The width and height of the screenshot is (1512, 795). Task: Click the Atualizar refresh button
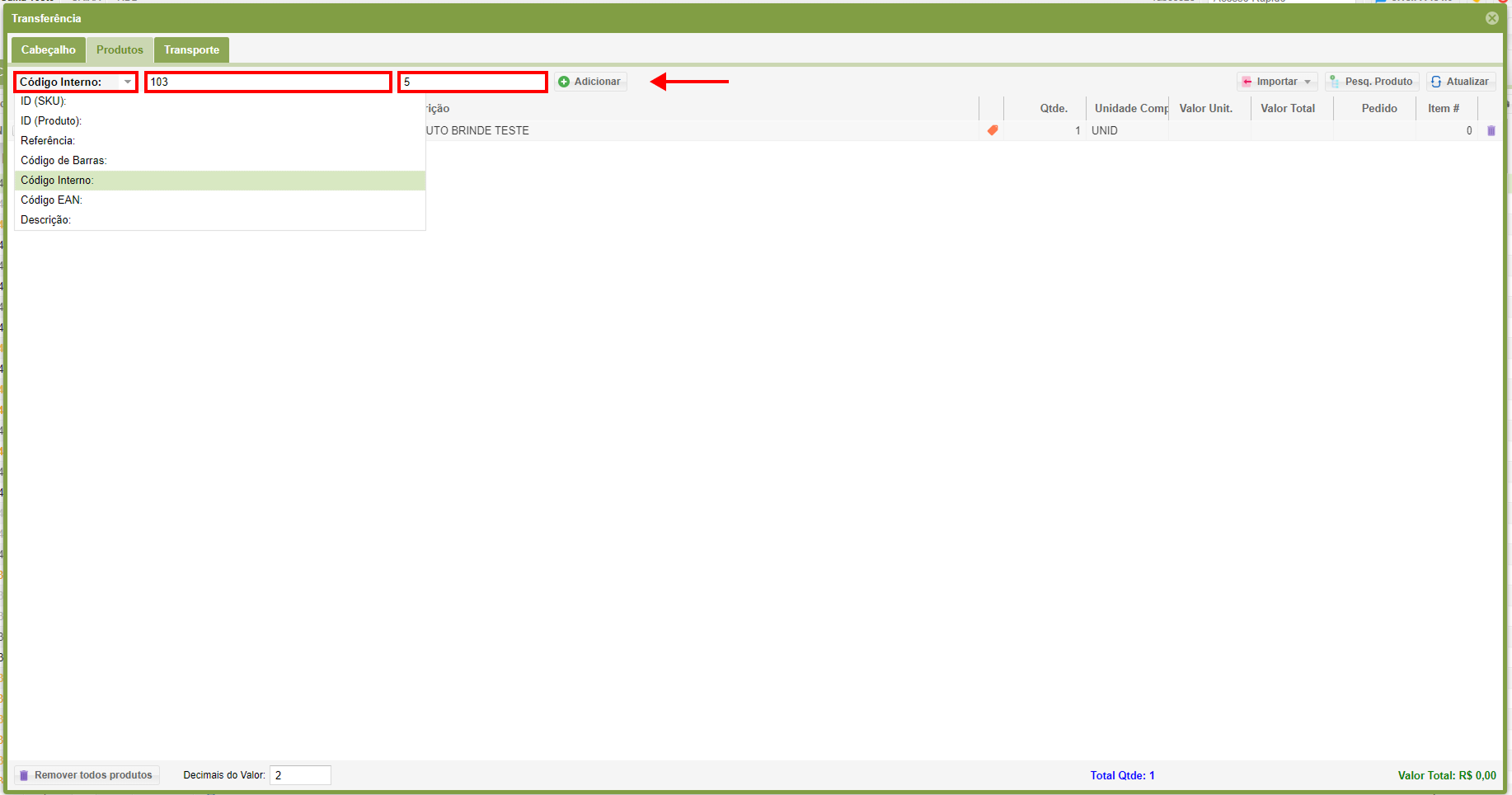pyautogui.click(x=1460, y=82)
